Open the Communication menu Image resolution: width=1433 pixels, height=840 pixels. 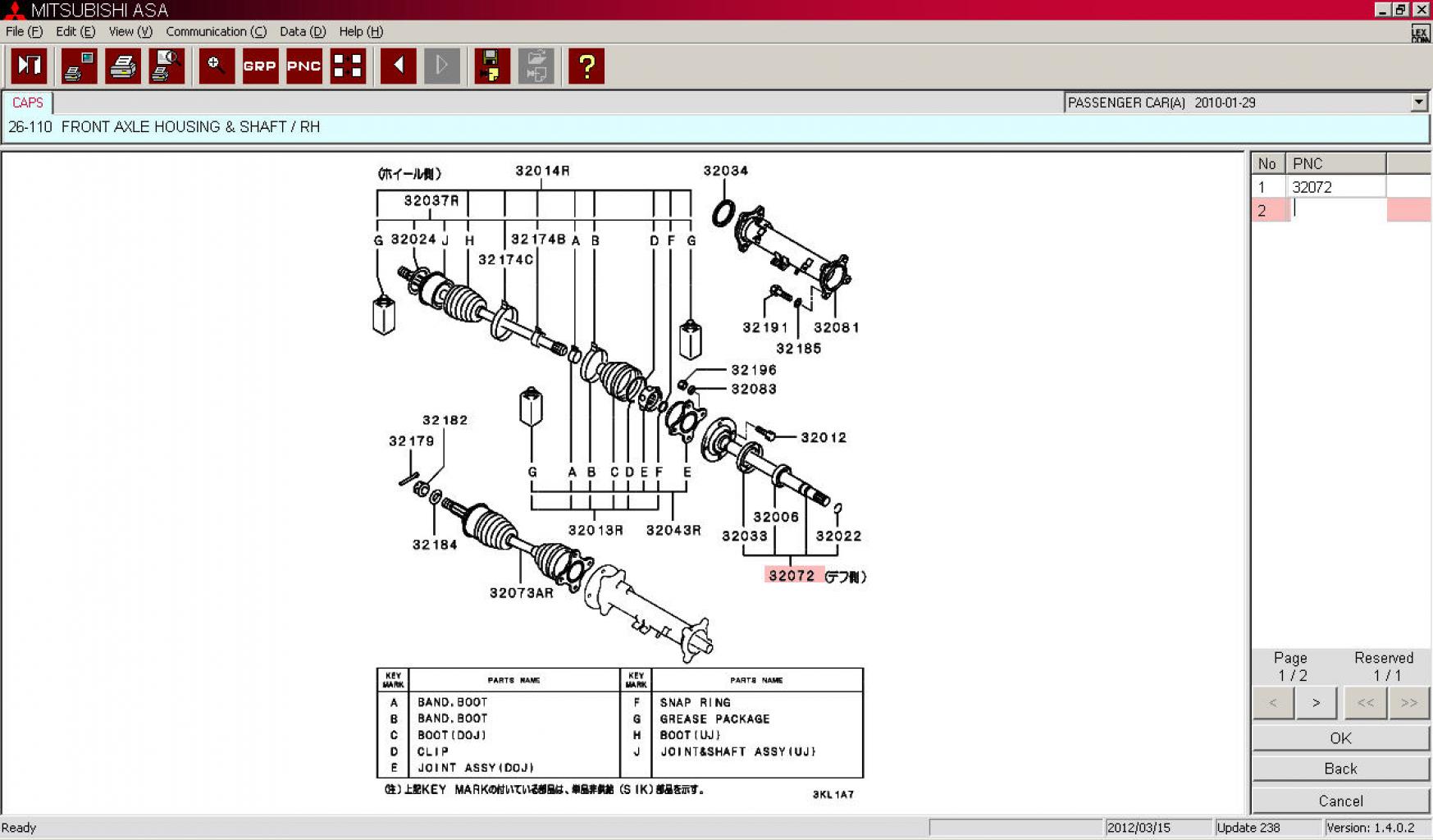click(x=216, y=31)
